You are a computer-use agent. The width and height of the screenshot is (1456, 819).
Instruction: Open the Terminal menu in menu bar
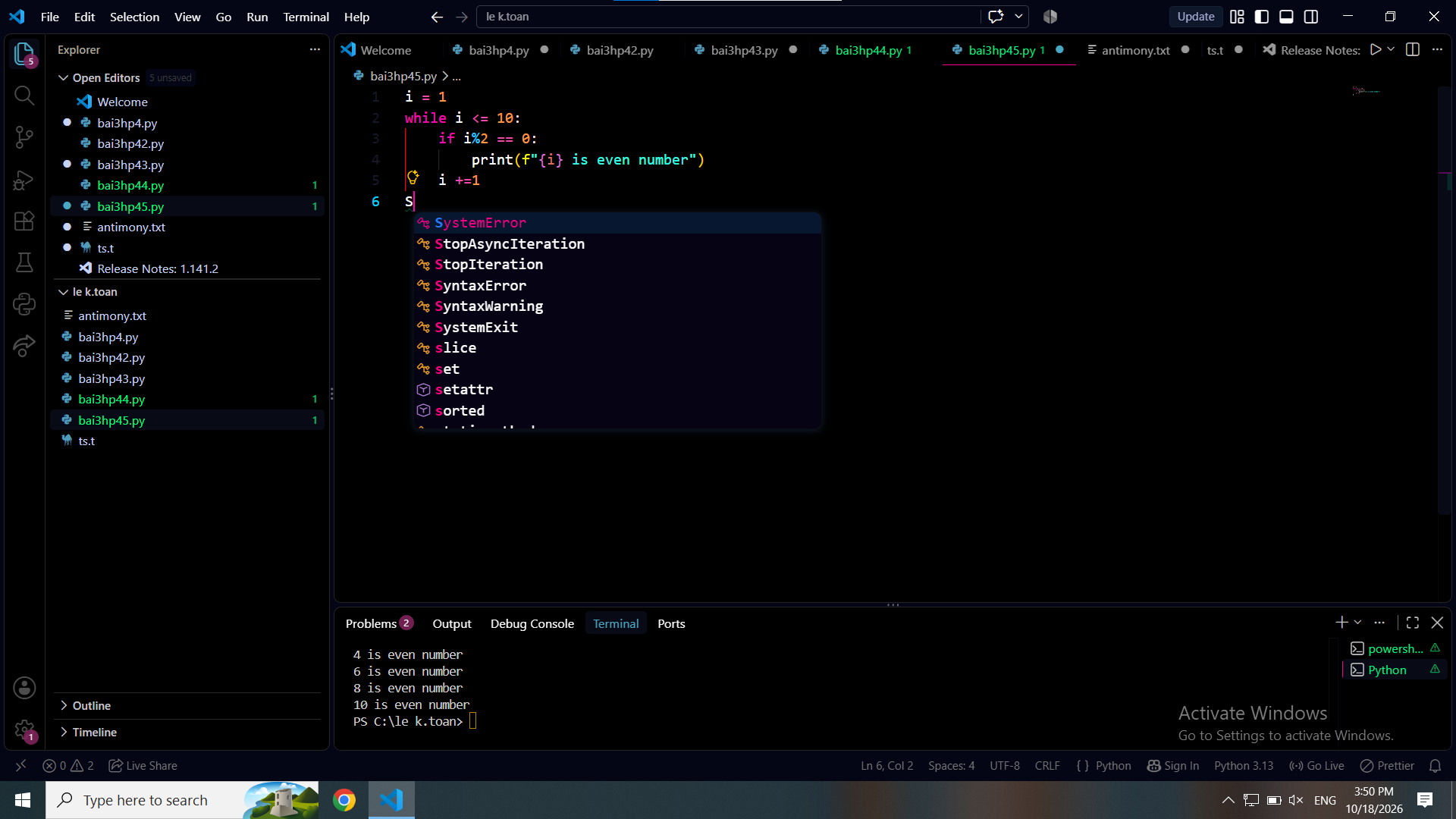tap(306, 17)
